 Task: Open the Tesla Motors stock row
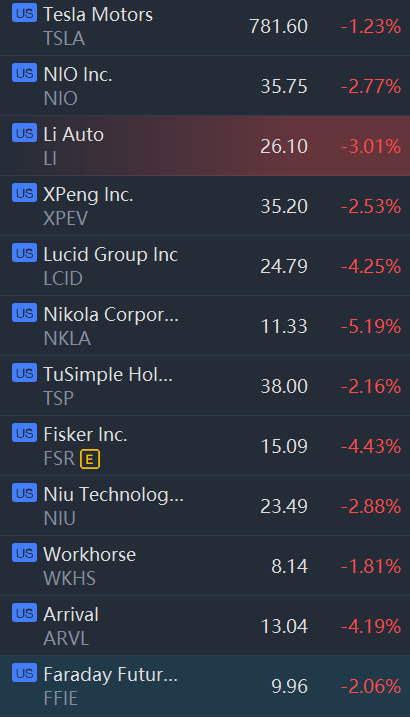[205, 27]
